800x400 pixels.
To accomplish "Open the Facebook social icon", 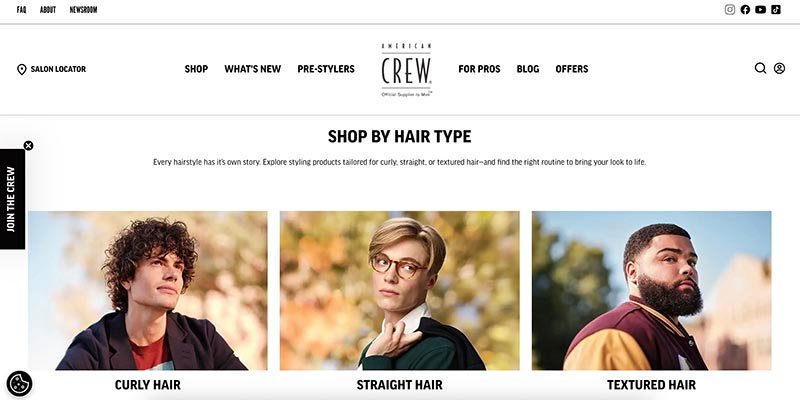I will 745,10.
